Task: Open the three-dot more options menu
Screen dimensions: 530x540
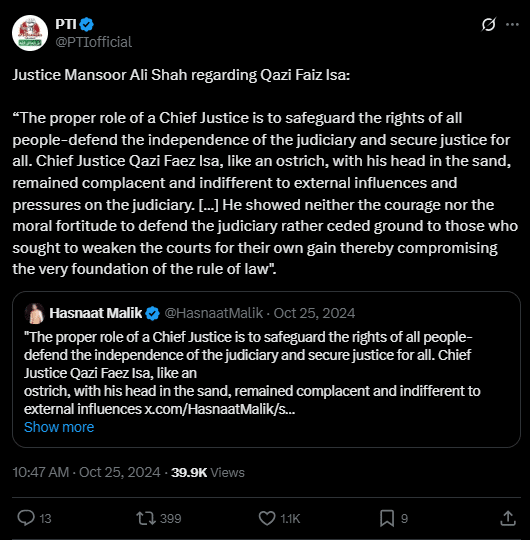Action: click(x=512, y=24)
